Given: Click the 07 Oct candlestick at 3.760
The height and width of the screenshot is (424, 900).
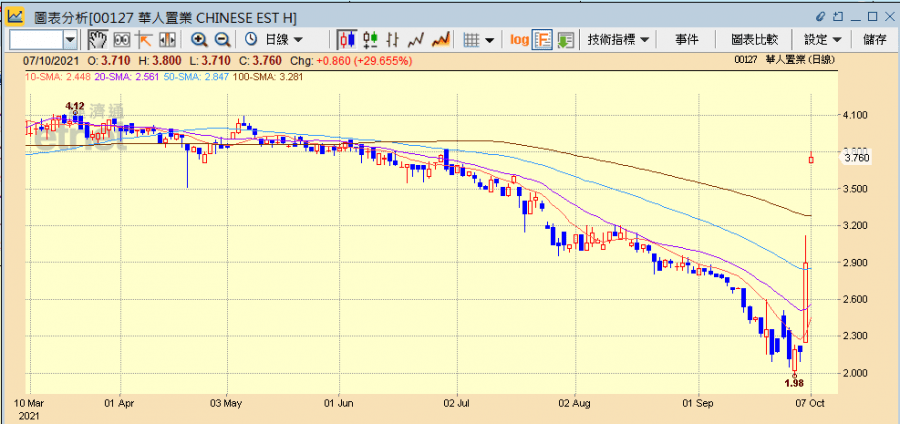Looking at the screenshot, I should (x=811, y=158).
